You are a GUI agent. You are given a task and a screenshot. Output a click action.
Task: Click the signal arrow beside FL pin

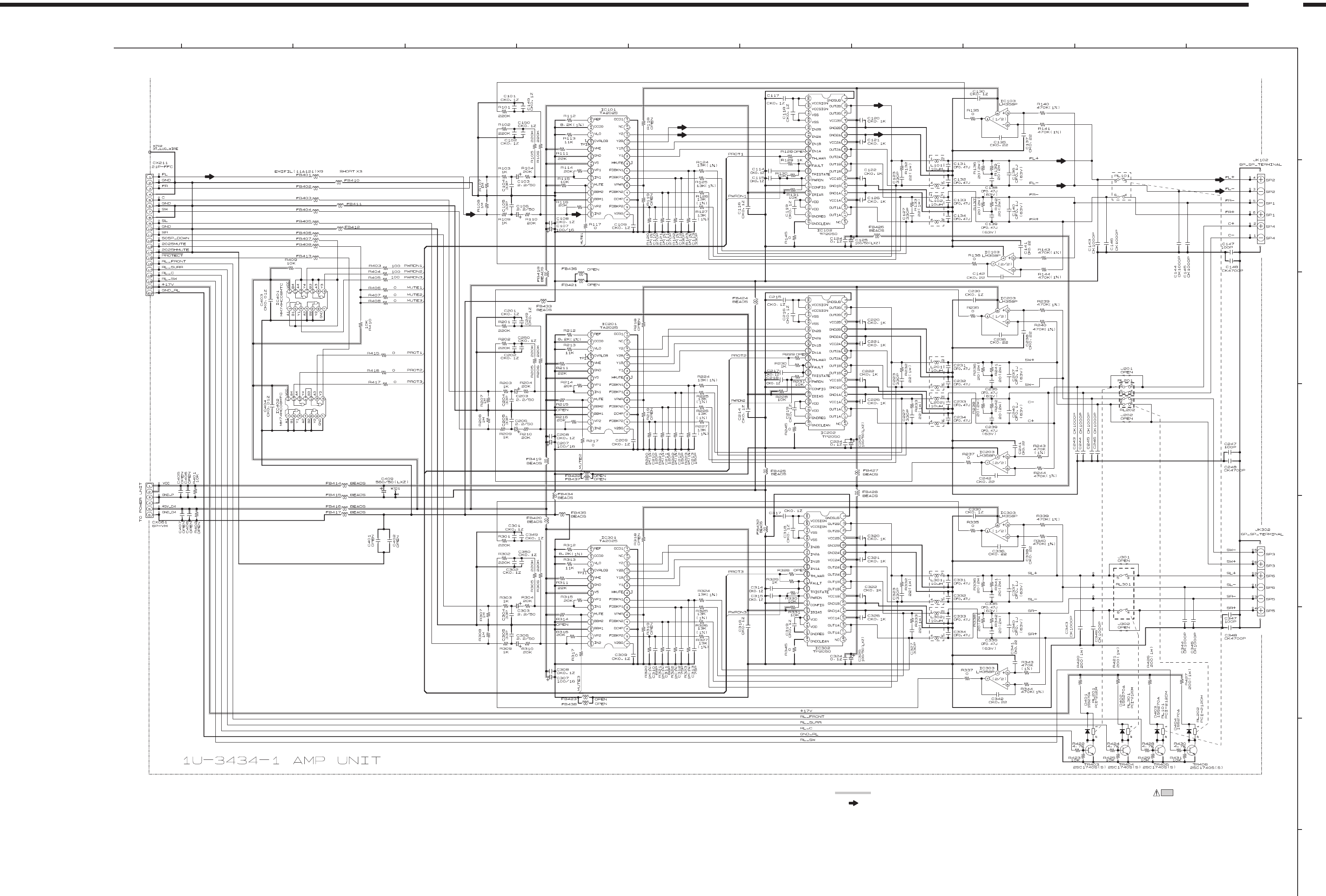click(209, 177)
